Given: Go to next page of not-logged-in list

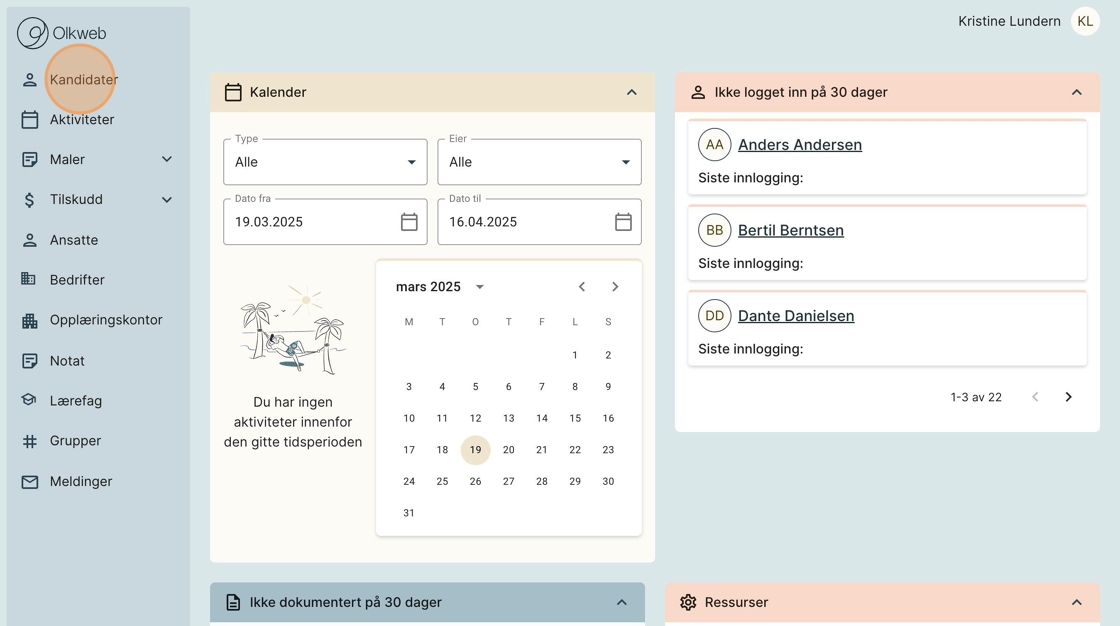Looking at the screenshot, I should pos(1069,397).
